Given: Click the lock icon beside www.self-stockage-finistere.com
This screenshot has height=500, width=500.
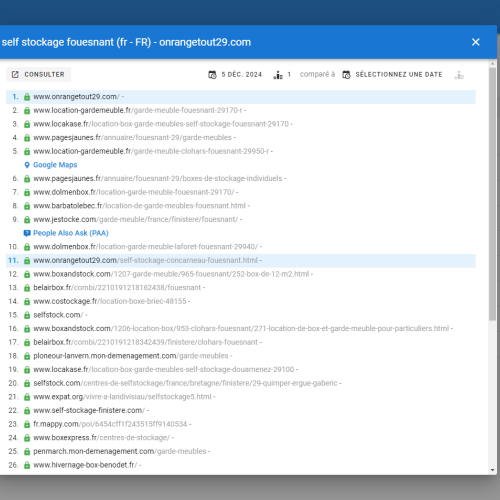Looking at the screenshot, I should [x=27, y=411].
